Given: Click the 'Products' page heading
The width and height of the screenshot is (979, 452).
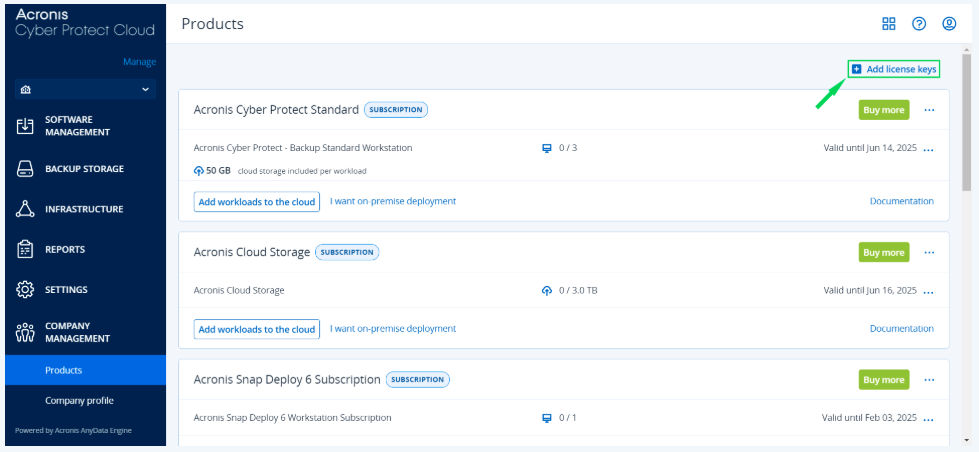Looking at the screenshot, I should 212,24.
